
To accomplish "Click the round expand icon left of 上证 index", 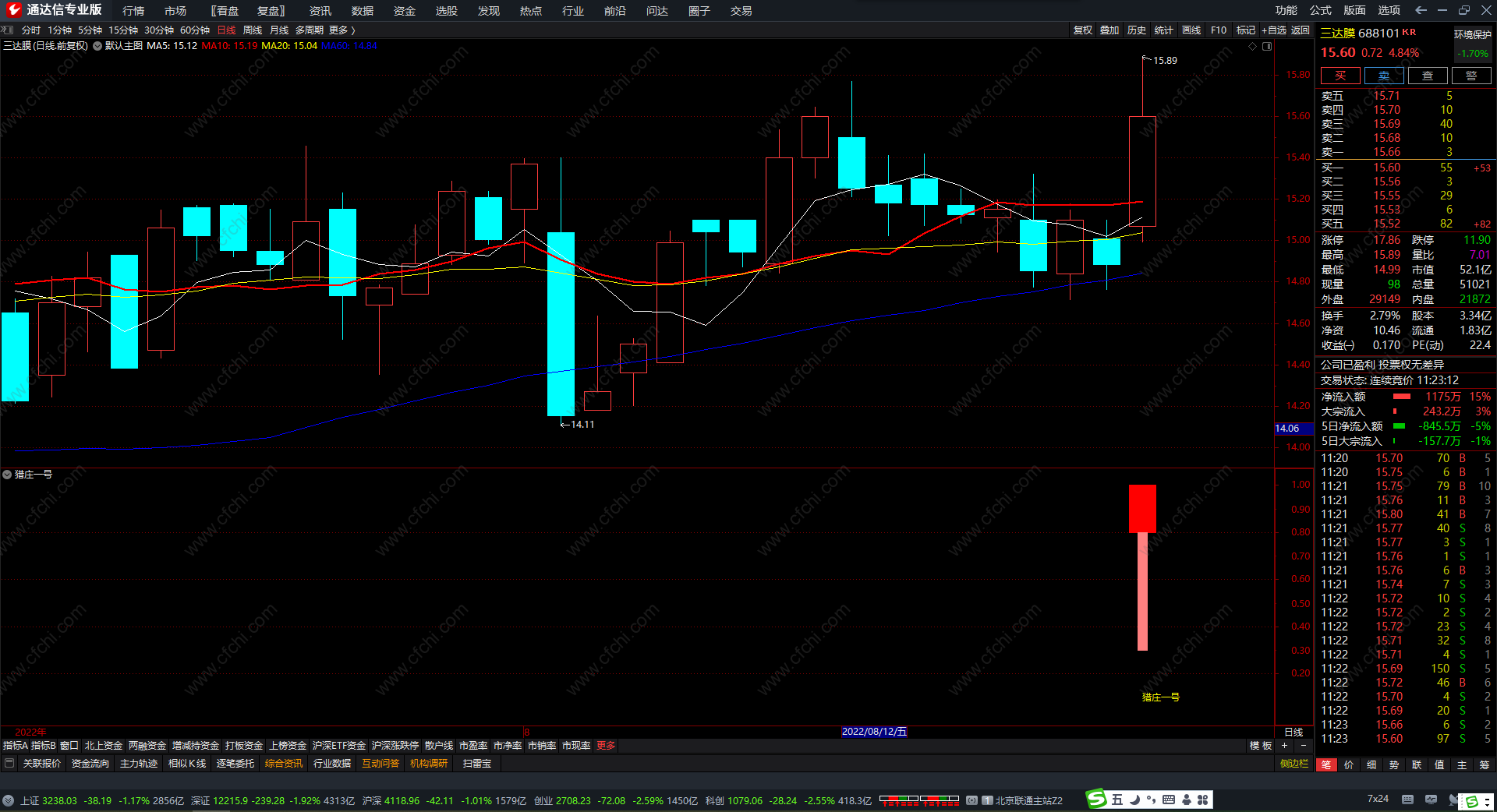I will [x=8, y=800].
